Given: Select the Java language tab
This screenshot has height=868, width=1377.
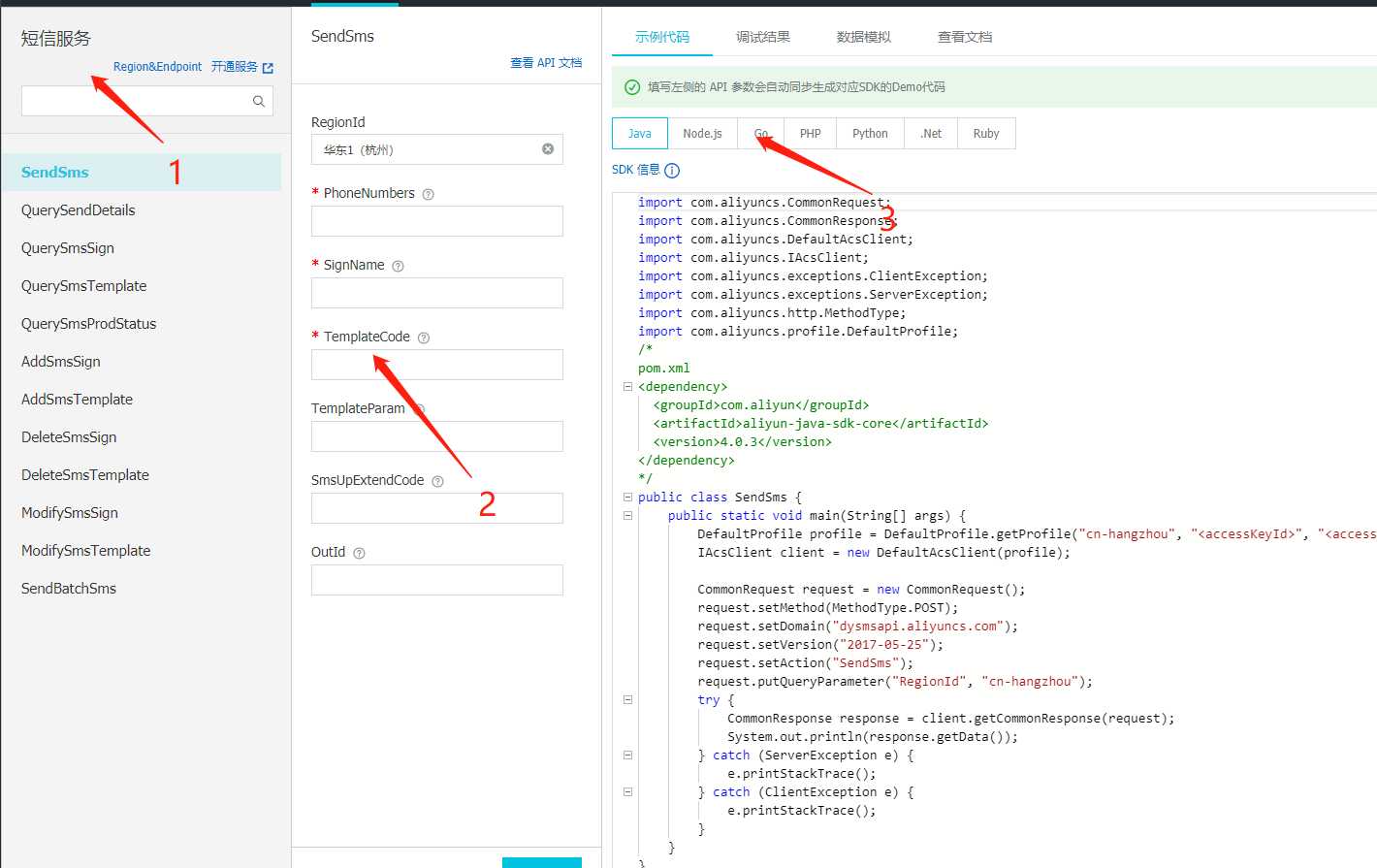Looking at the screenshot, I should click(x=640, y=134).
